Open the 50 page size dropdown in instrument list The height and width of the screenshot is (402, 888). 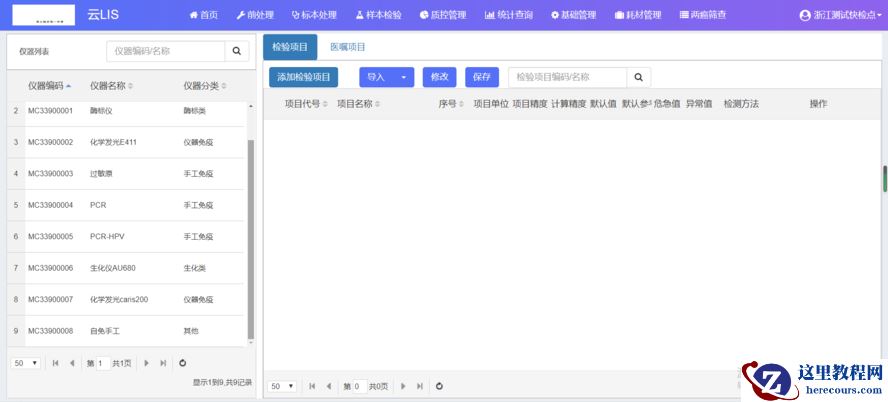(x=26, y=363)
